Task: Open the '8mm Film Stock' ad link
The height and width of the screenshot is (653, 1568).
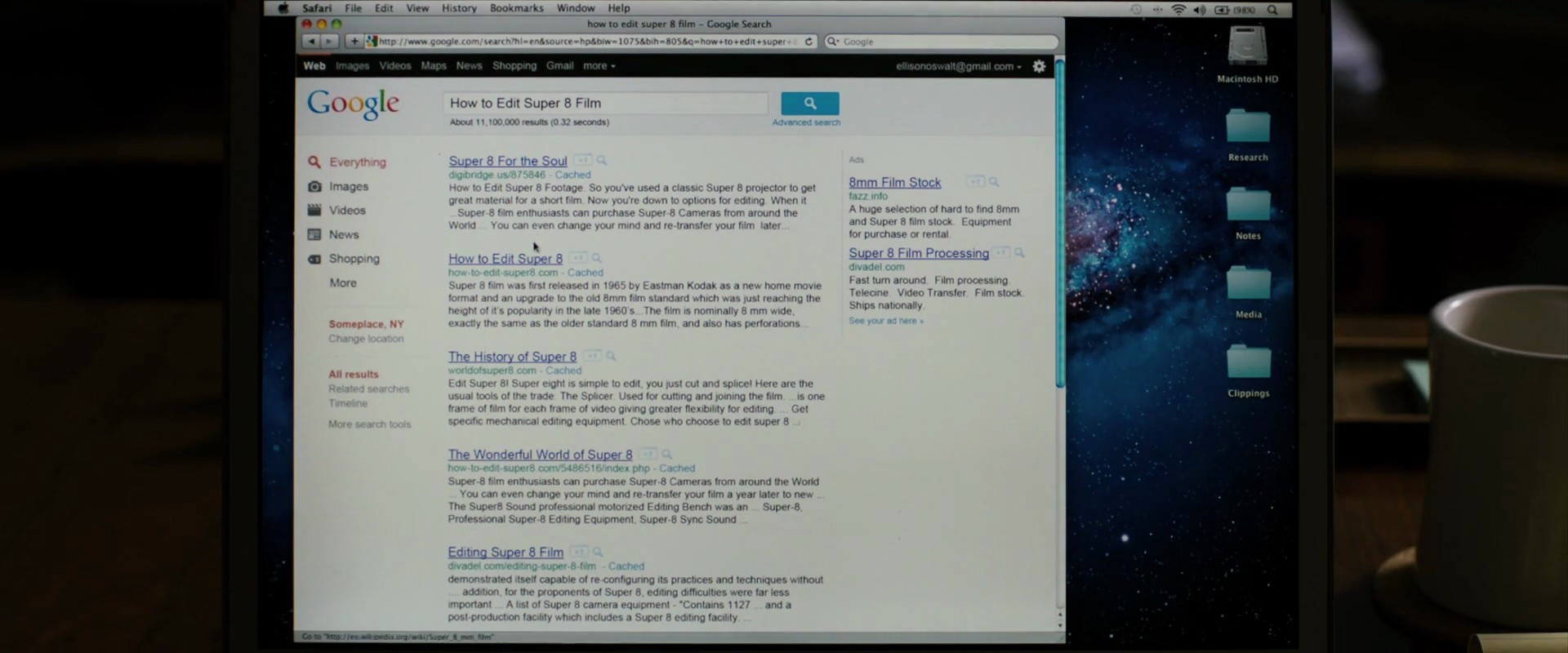Action: (894, 183)
